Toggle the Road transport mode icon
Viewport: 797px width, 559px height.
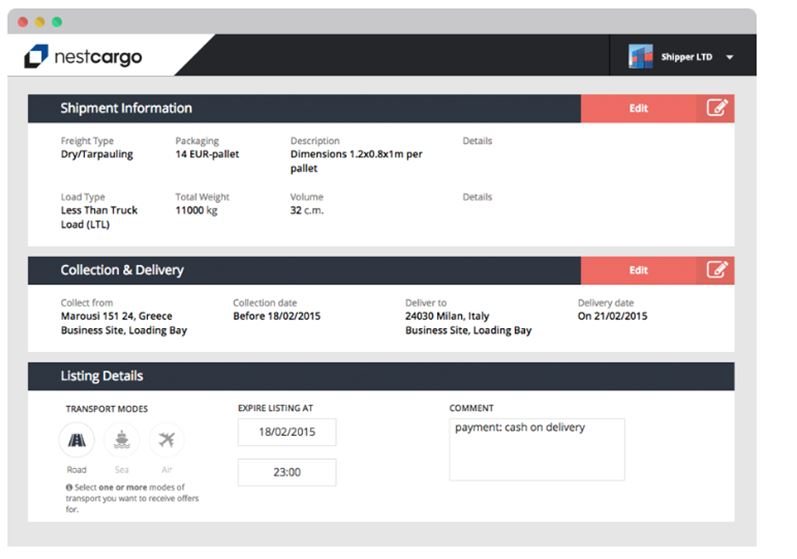coord(77,440)
